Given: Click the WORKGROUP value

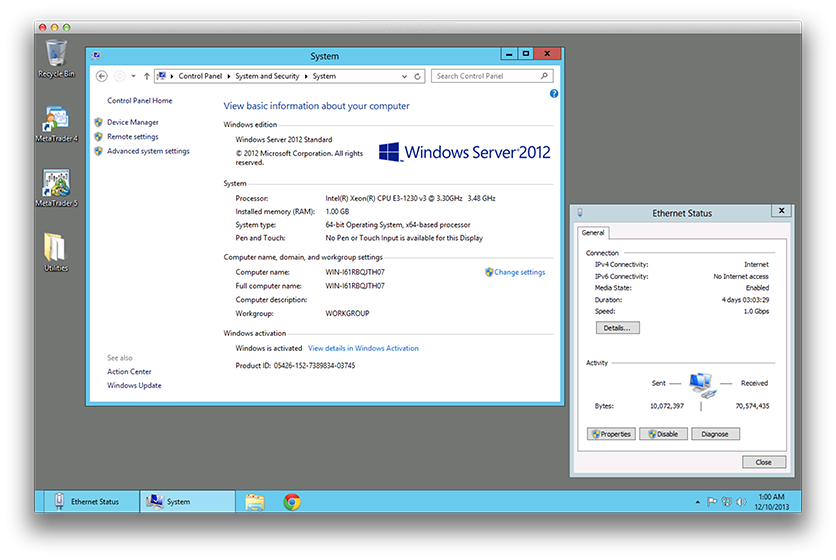Looking at the screenshot, I should pyautogui.click(x=347, y=314).
